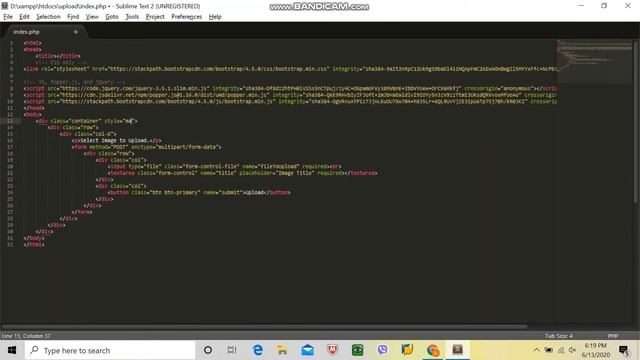Open the Mail app from taskbar
640x360 pixels.
tap(307, 350)
